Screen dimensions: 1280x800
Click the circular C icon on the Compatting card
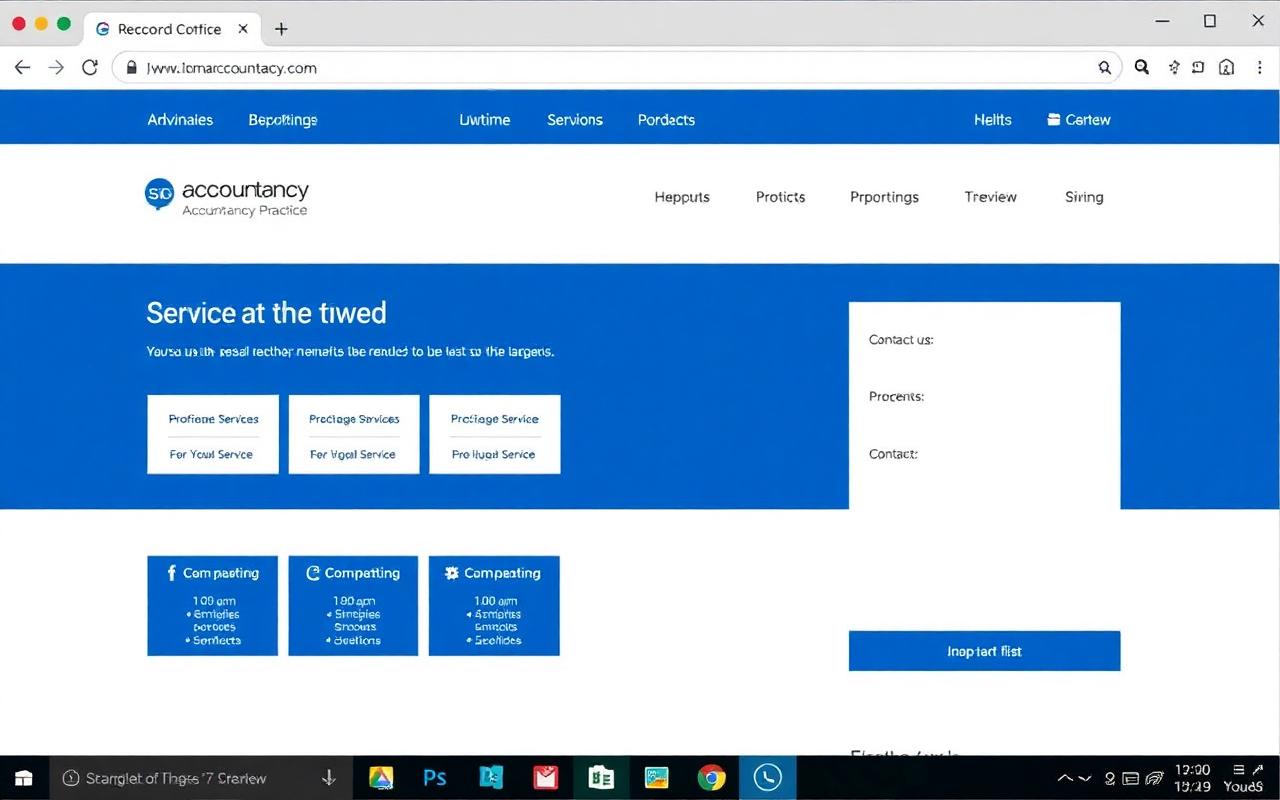point(313,573)
